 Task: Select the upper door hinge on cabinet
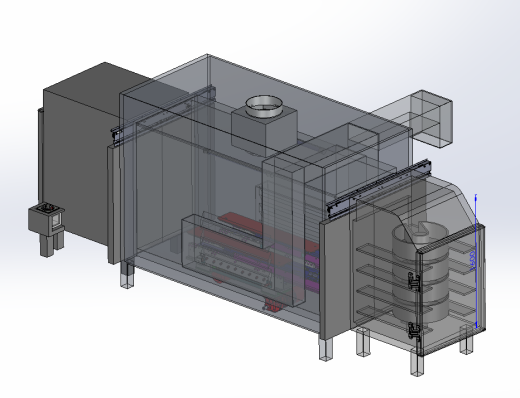click(x=414, y=282)
